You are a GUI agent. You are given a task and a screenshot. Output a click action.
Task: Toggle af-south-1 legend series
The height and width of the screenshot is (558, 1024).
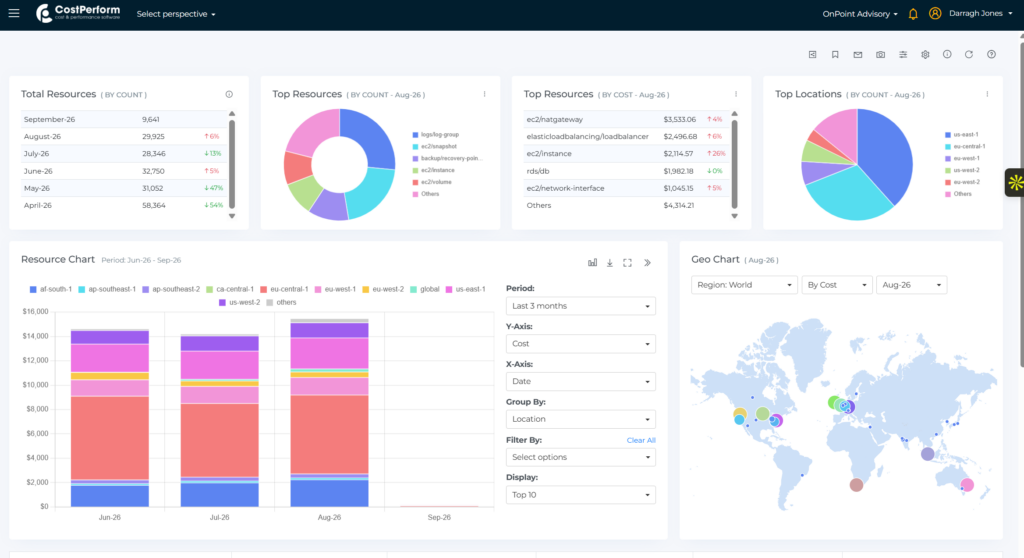[x=50, y=289]
